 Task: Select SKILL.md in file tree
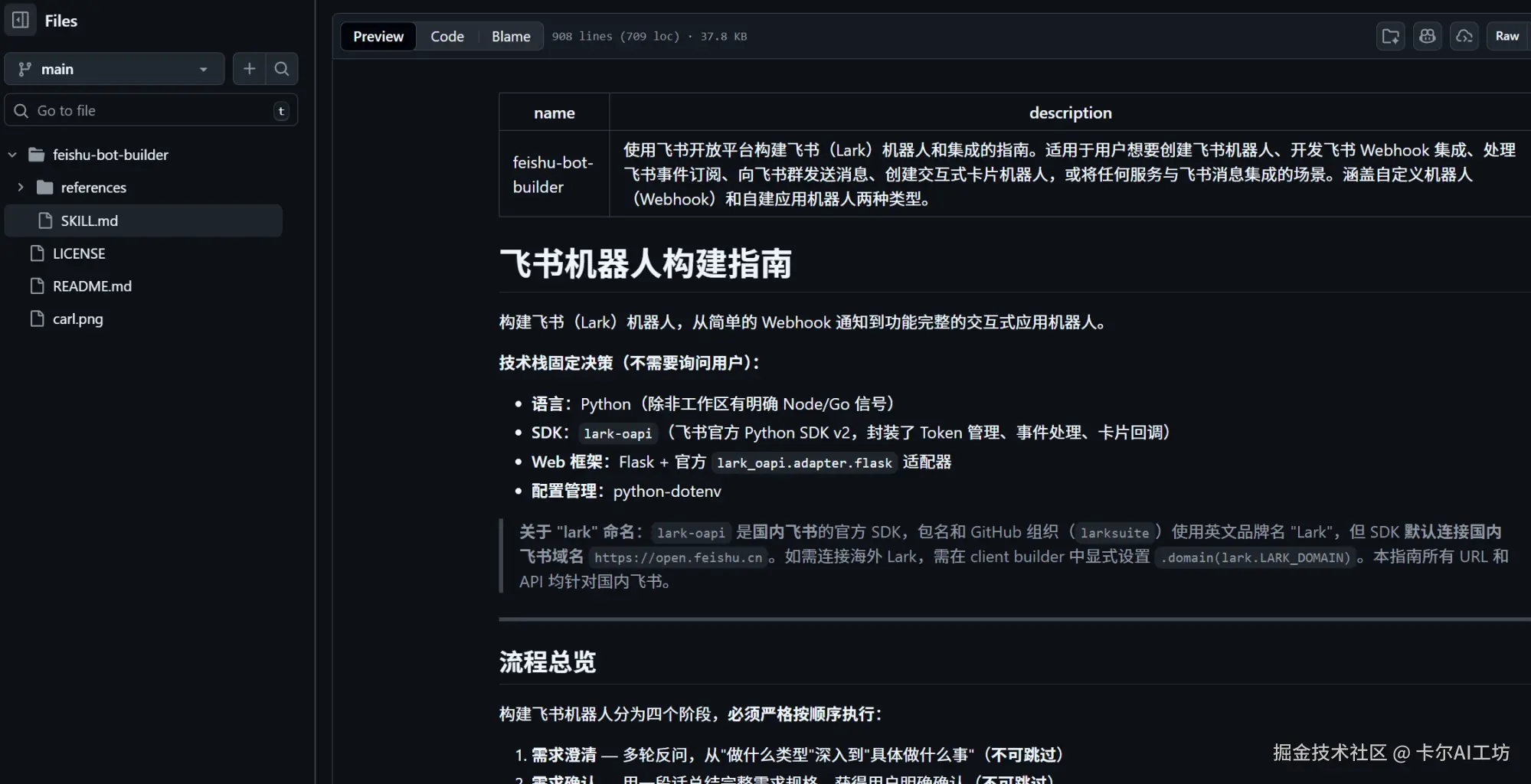[x=143, y=220]
